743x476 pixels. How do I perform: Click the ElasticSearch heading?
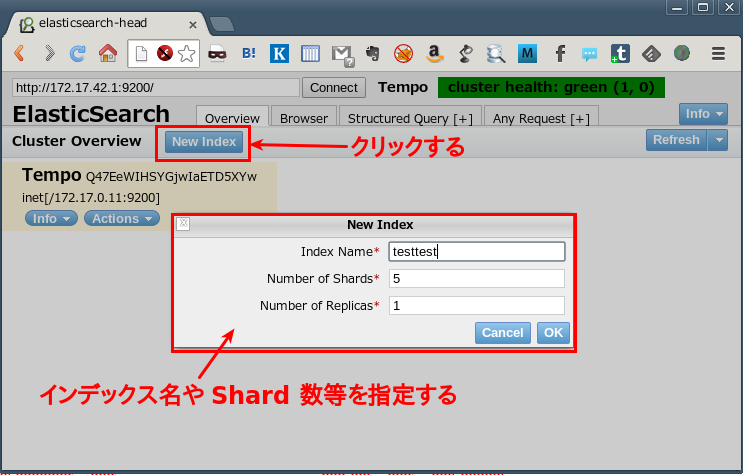pyautogui.click(x=91, y=114)
